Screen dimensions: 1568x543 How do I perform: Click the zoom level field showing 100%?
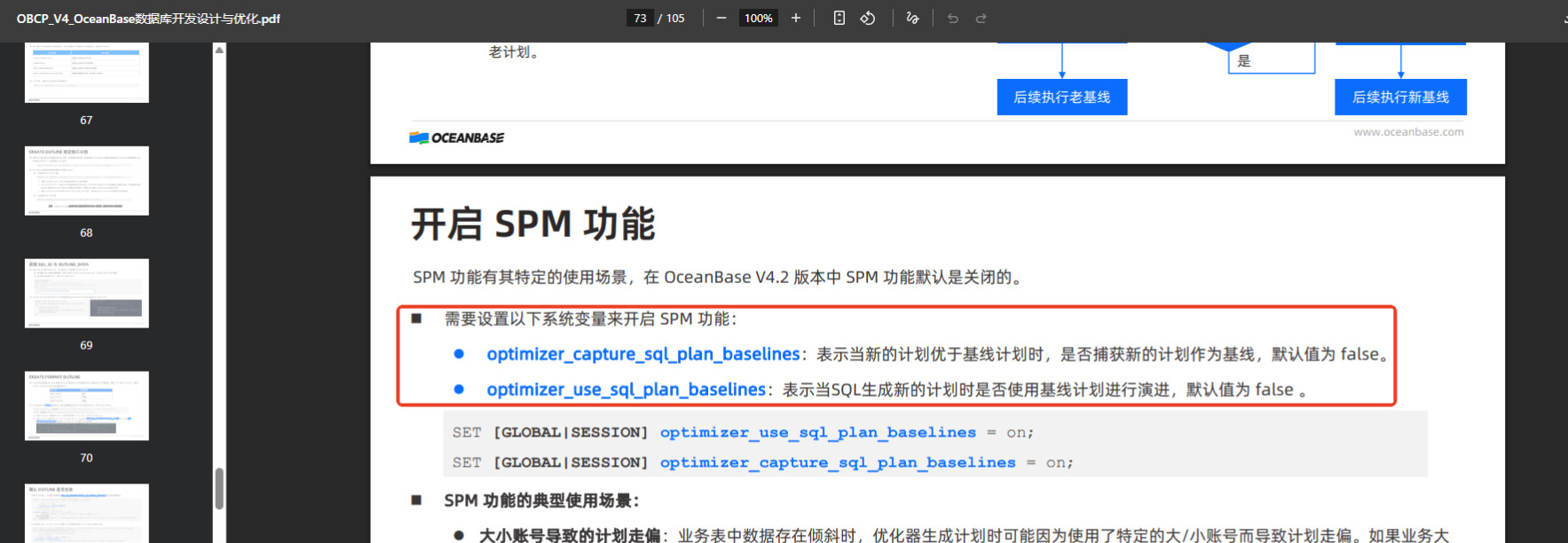[x=758, y=19]
